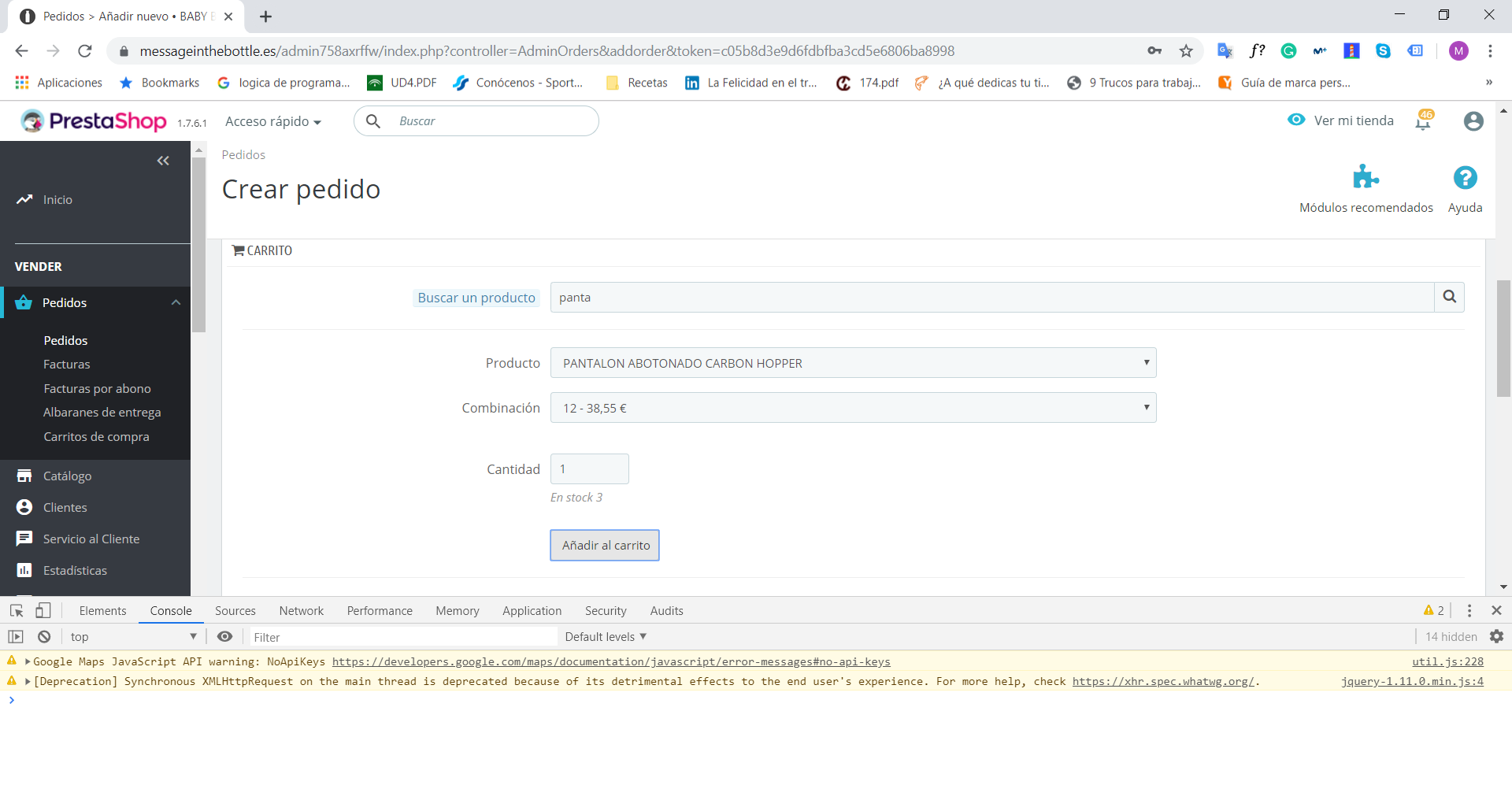Open Albaranes de entrega
The height and width of the screenshot is (811, 1512).
[102, 413]
